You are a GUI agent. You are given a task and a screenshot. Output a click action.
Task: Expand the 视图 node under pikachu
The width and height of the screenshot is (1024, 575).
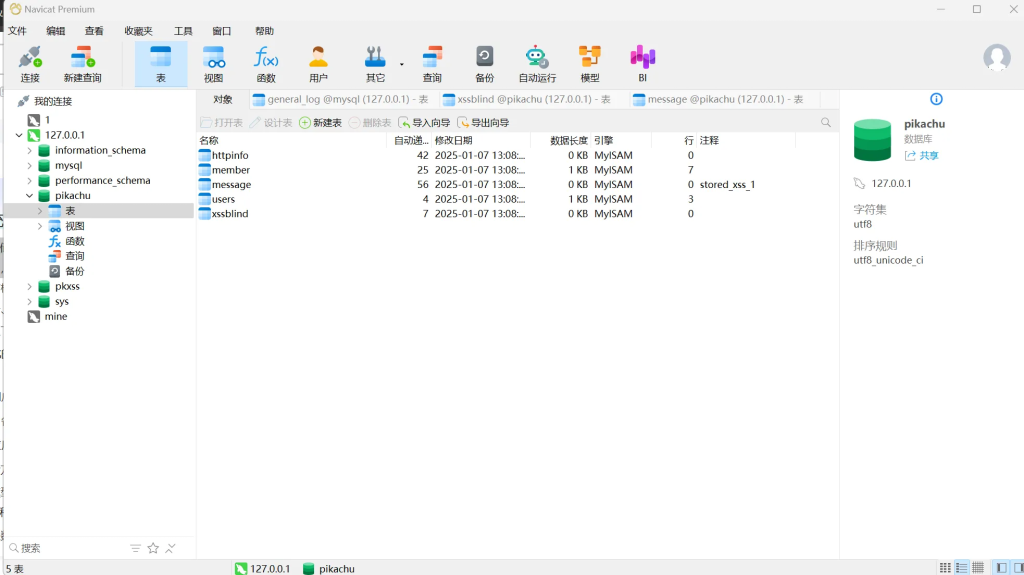[x=40, y=225]
